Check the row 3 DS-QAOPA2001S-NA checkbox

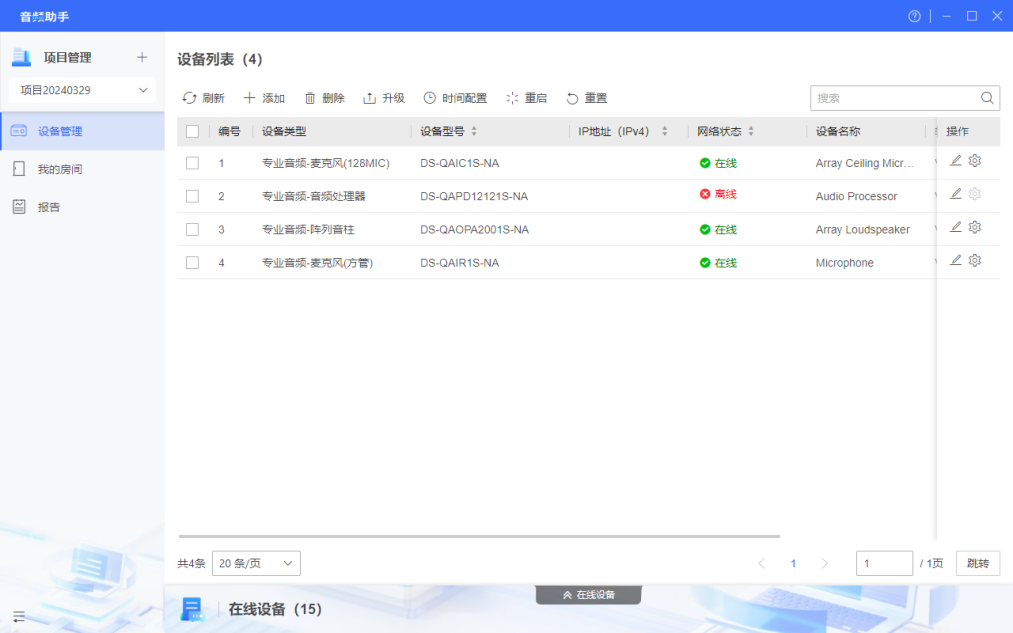tap(193, 229)
